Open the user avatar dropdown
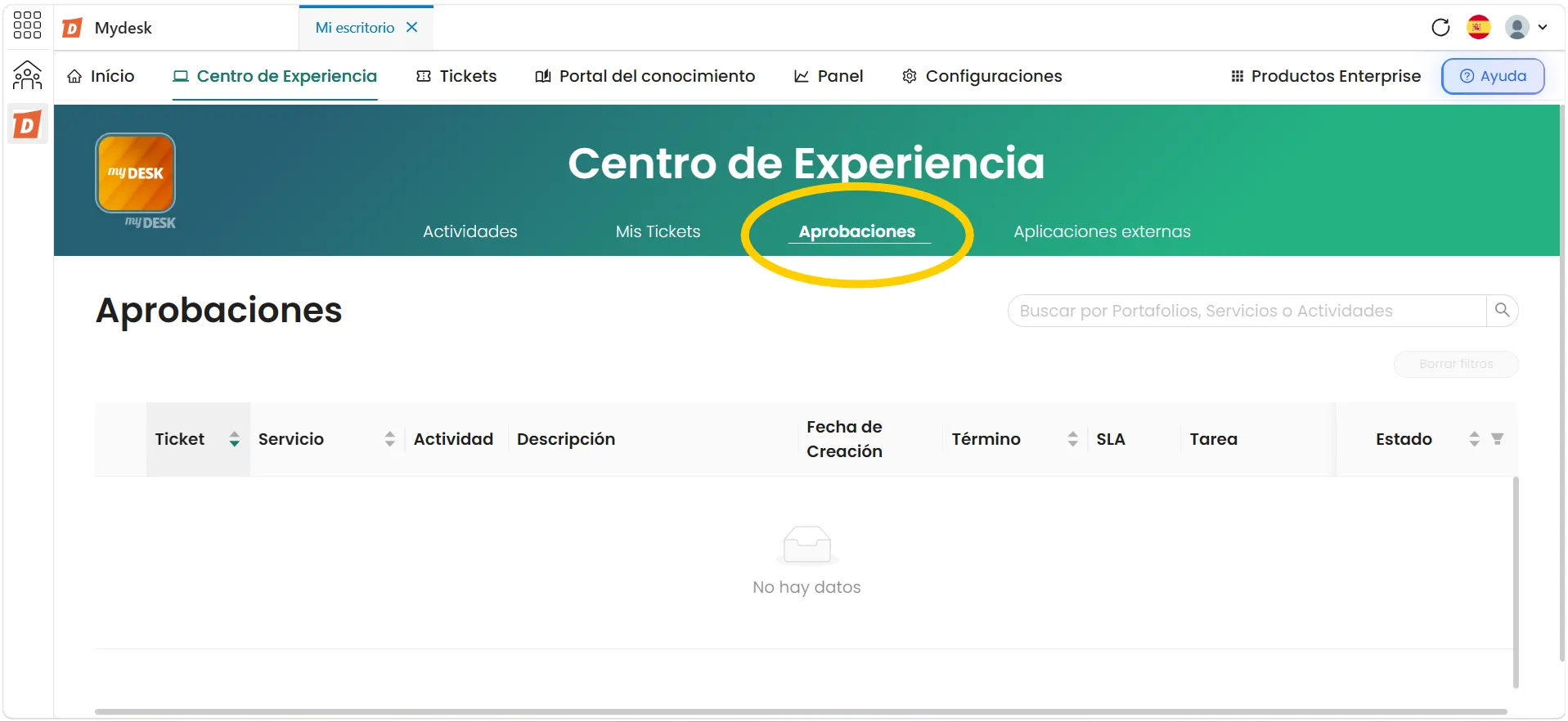 (x=1526, y=28)
